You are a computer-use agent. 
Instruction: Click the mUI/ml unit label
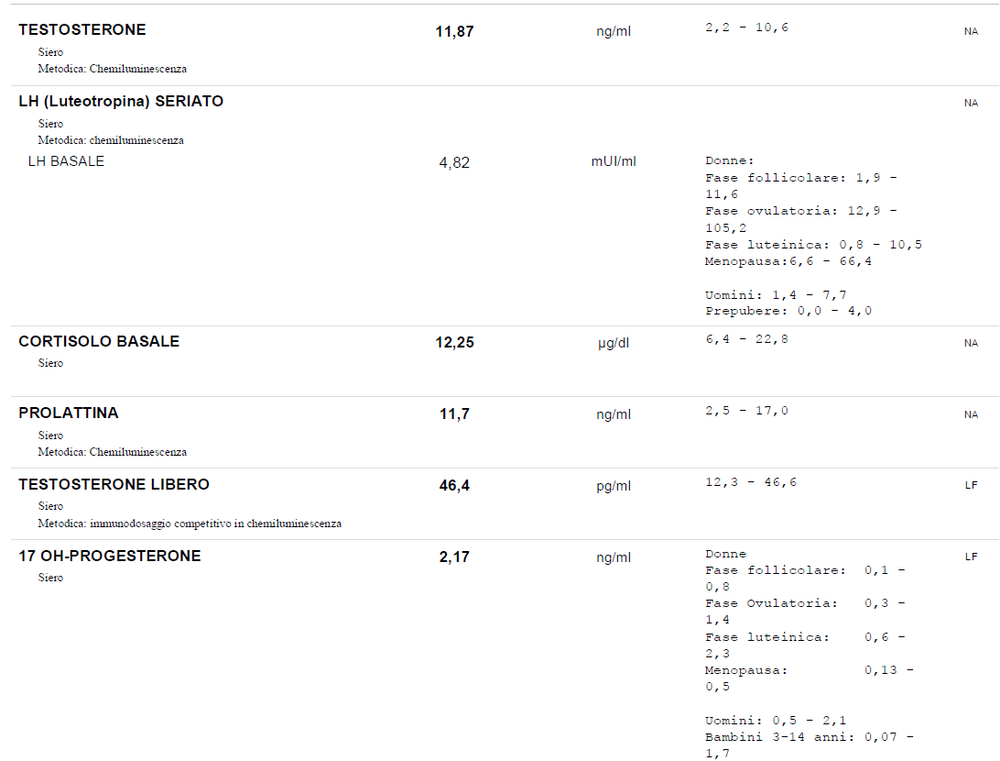point(613,162)
